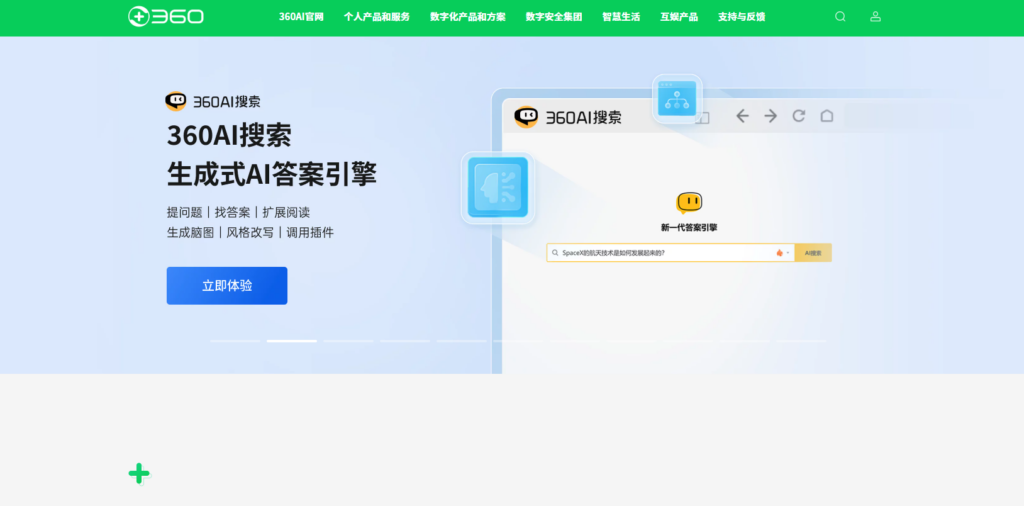Select the first carousel slide indicator
1024x506 pixels.
(x=235, y=341)
